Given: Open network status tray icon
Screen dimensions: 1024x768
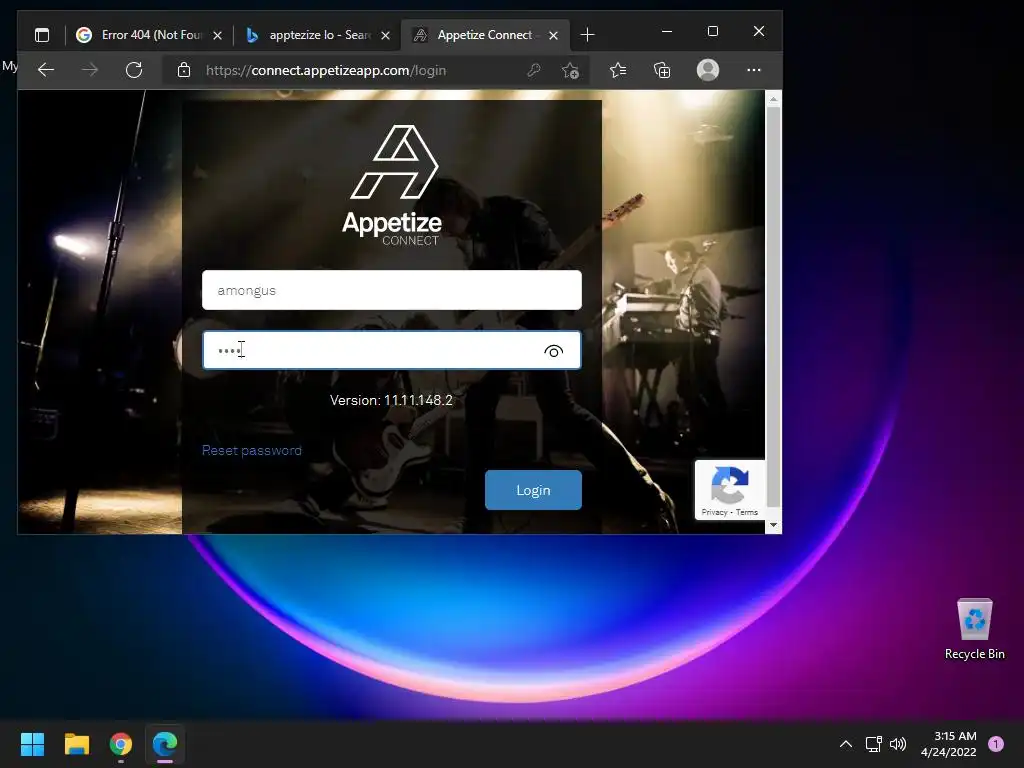Looking at the screenshot, I should (x=873, y=744).
